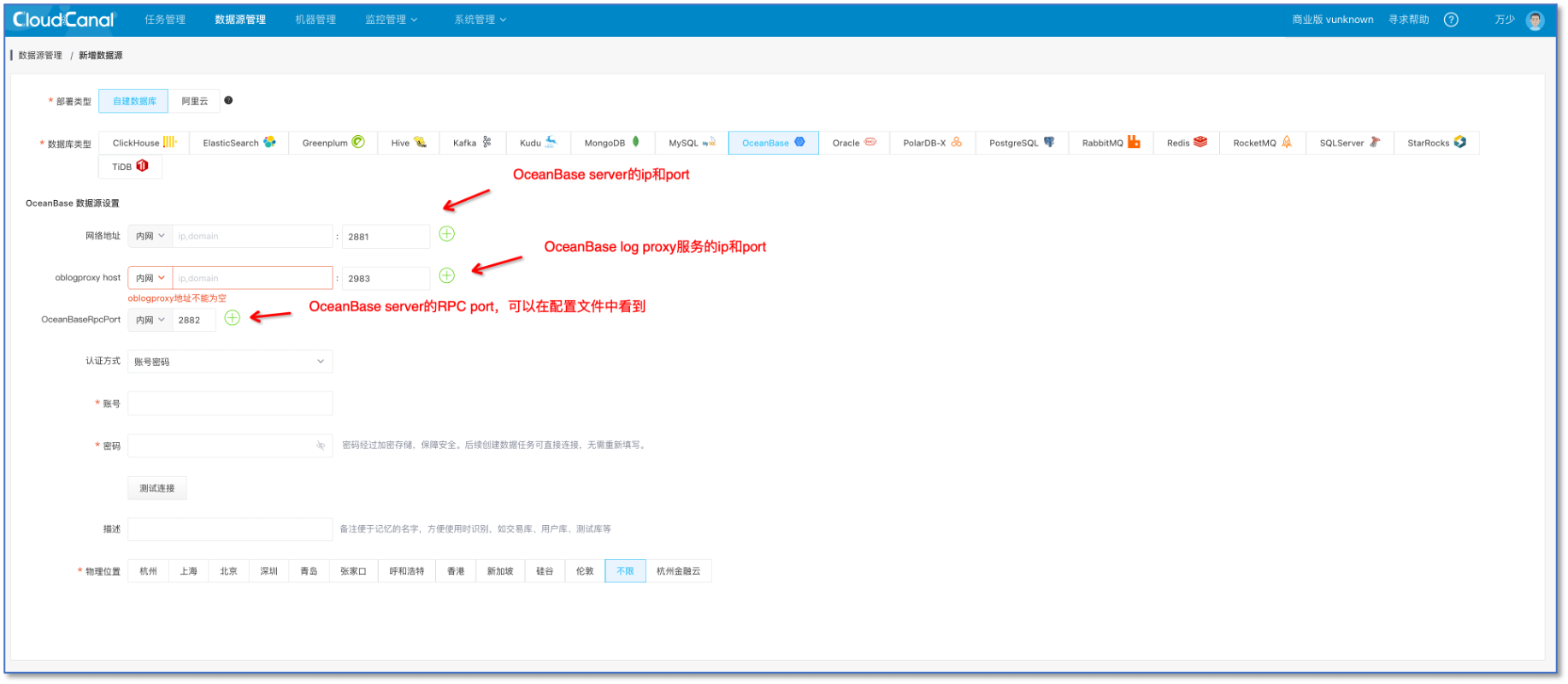Open 数据源管理 tab
The width and height of the screenshot is (1568, 684).
pos(240,20)
